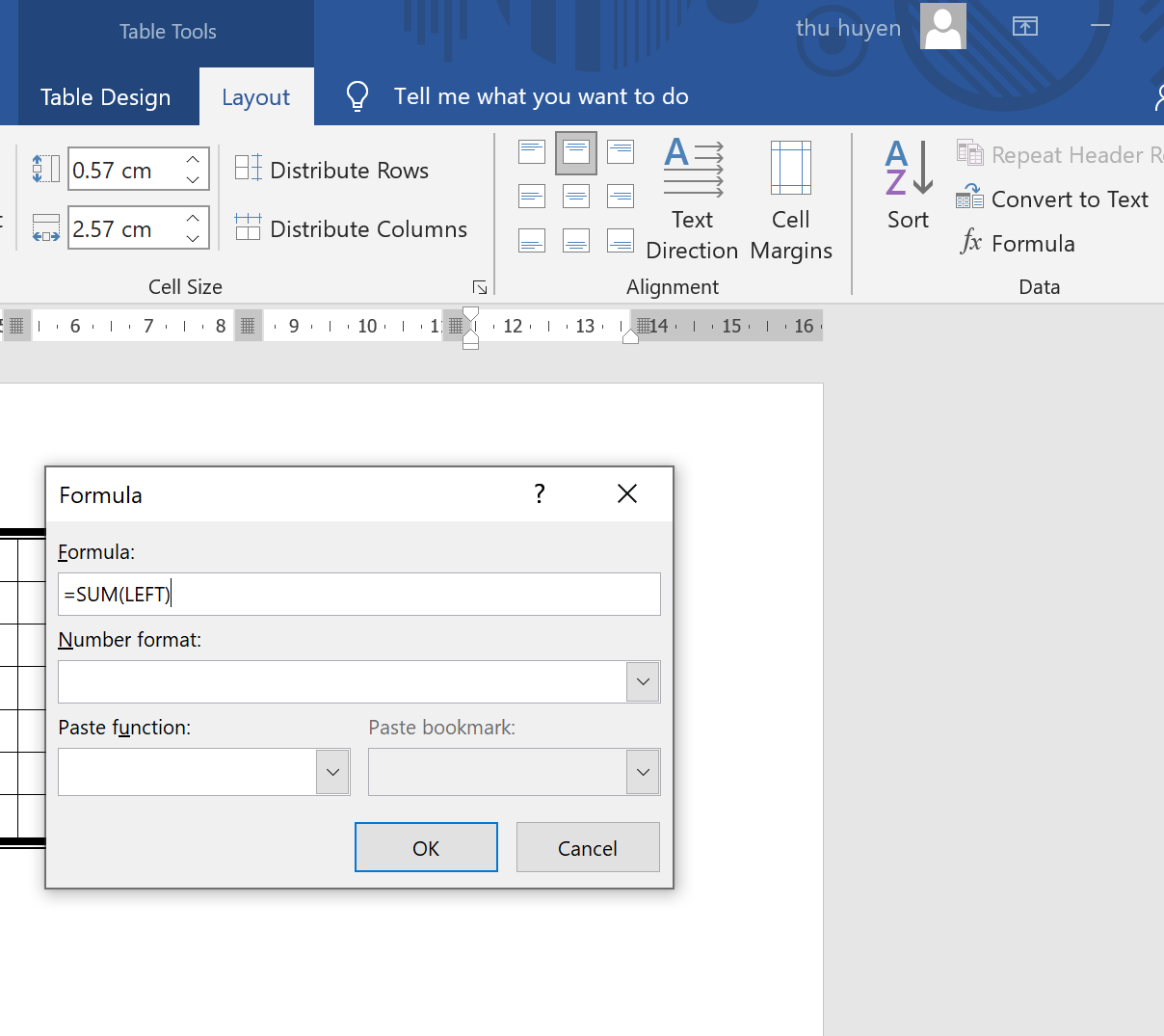
Task: Open the Cell Size dialog launcher
Action: click(480, 287)
